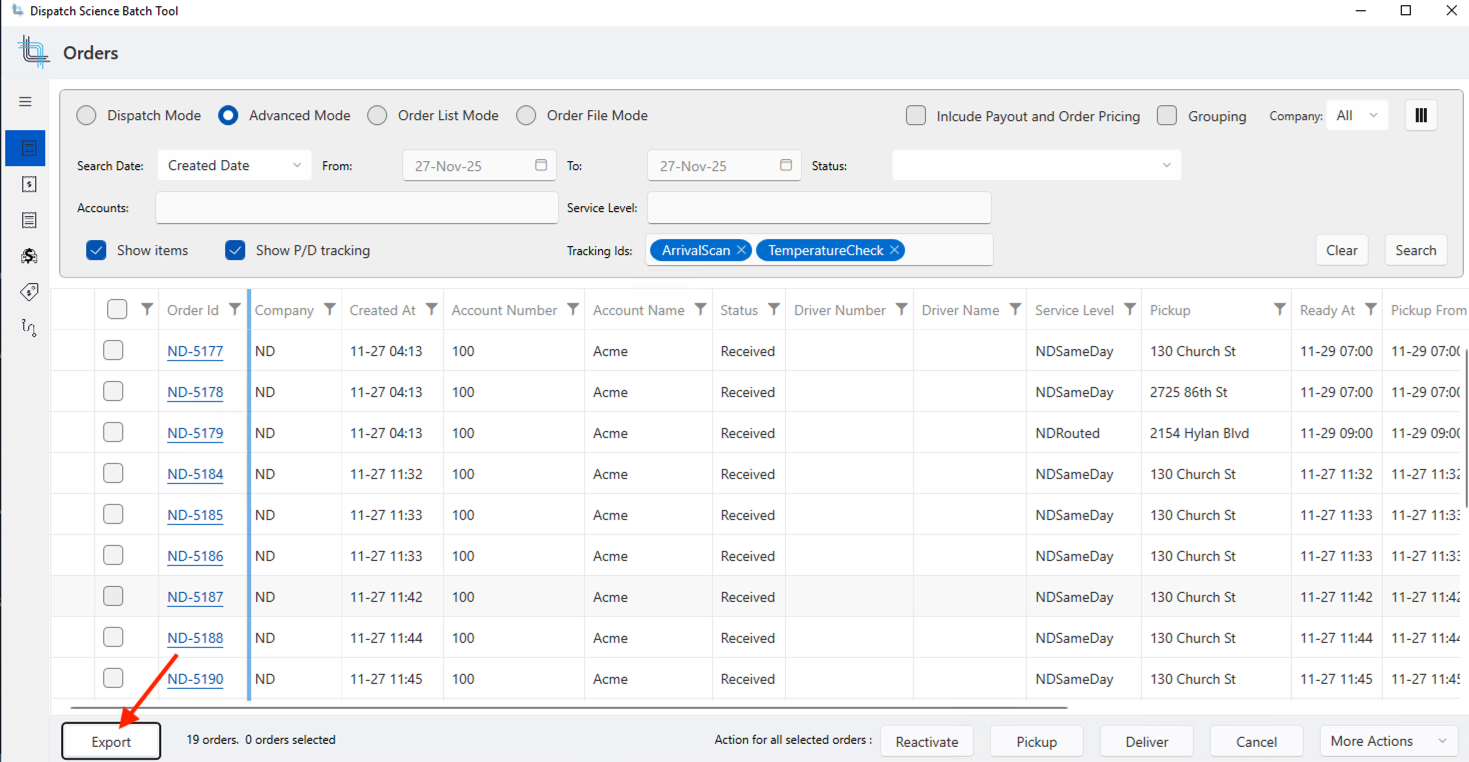Click inside the Tracking Ids field
This screenshot has height=762, width=1469.
pyautogui.click(x=820, y=250)
